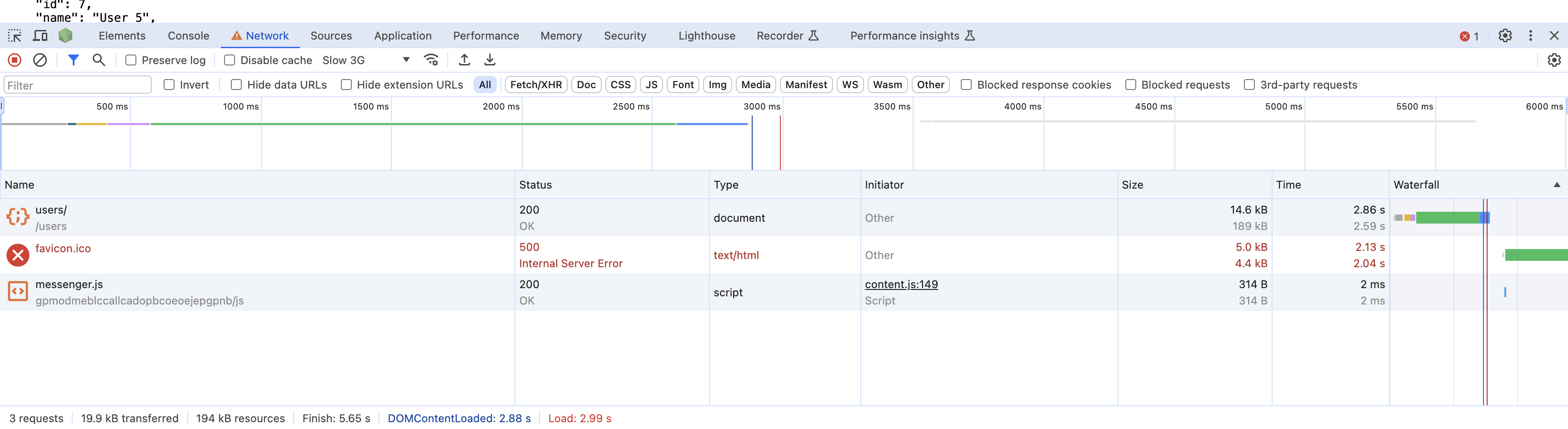Viewport: 1568px width, 429px height.
Task: Click Export HAR download icon
Action: click(490, 60)
